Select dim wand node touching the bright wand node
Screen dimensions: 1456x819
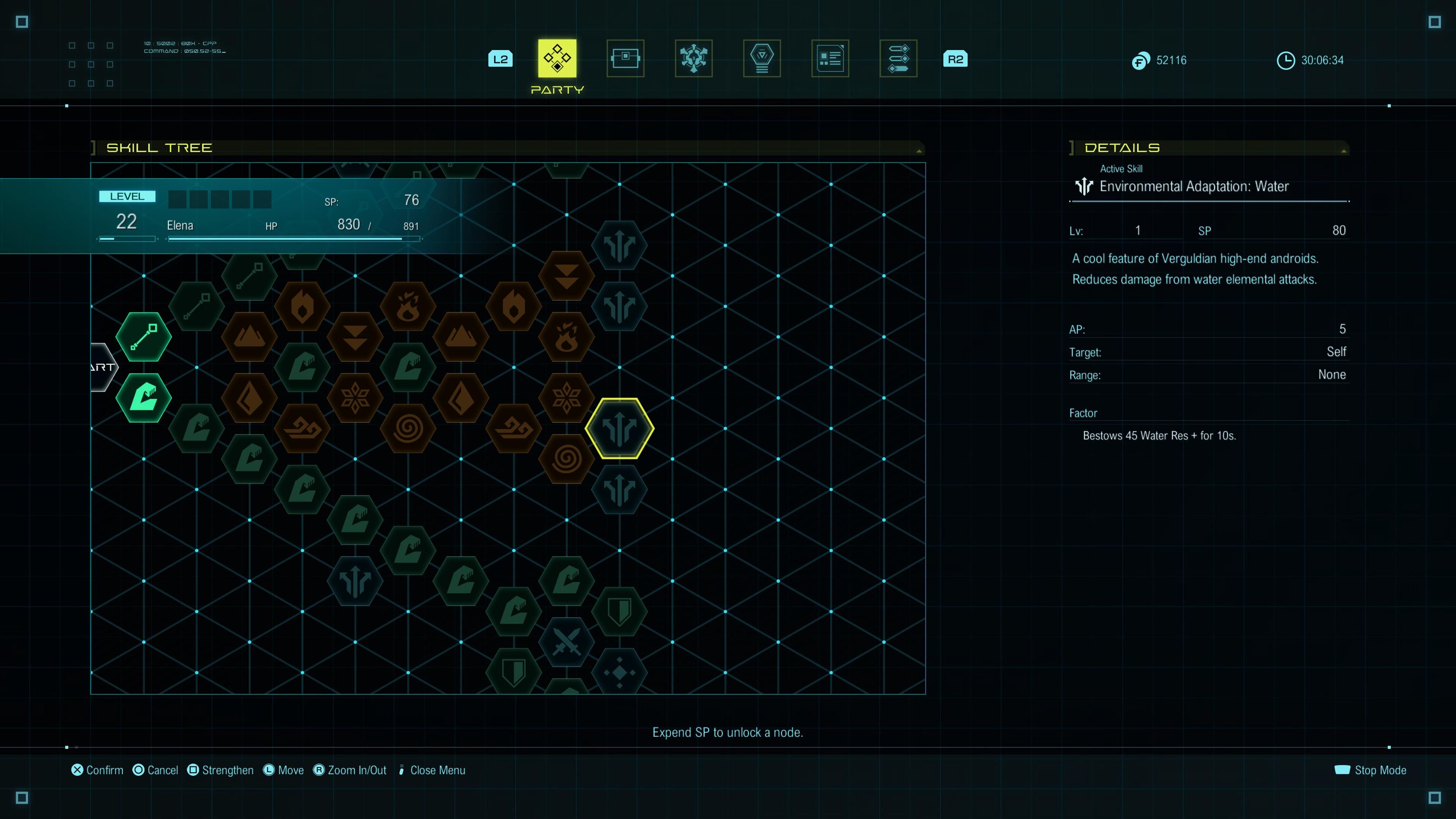[x=197, y=306]
